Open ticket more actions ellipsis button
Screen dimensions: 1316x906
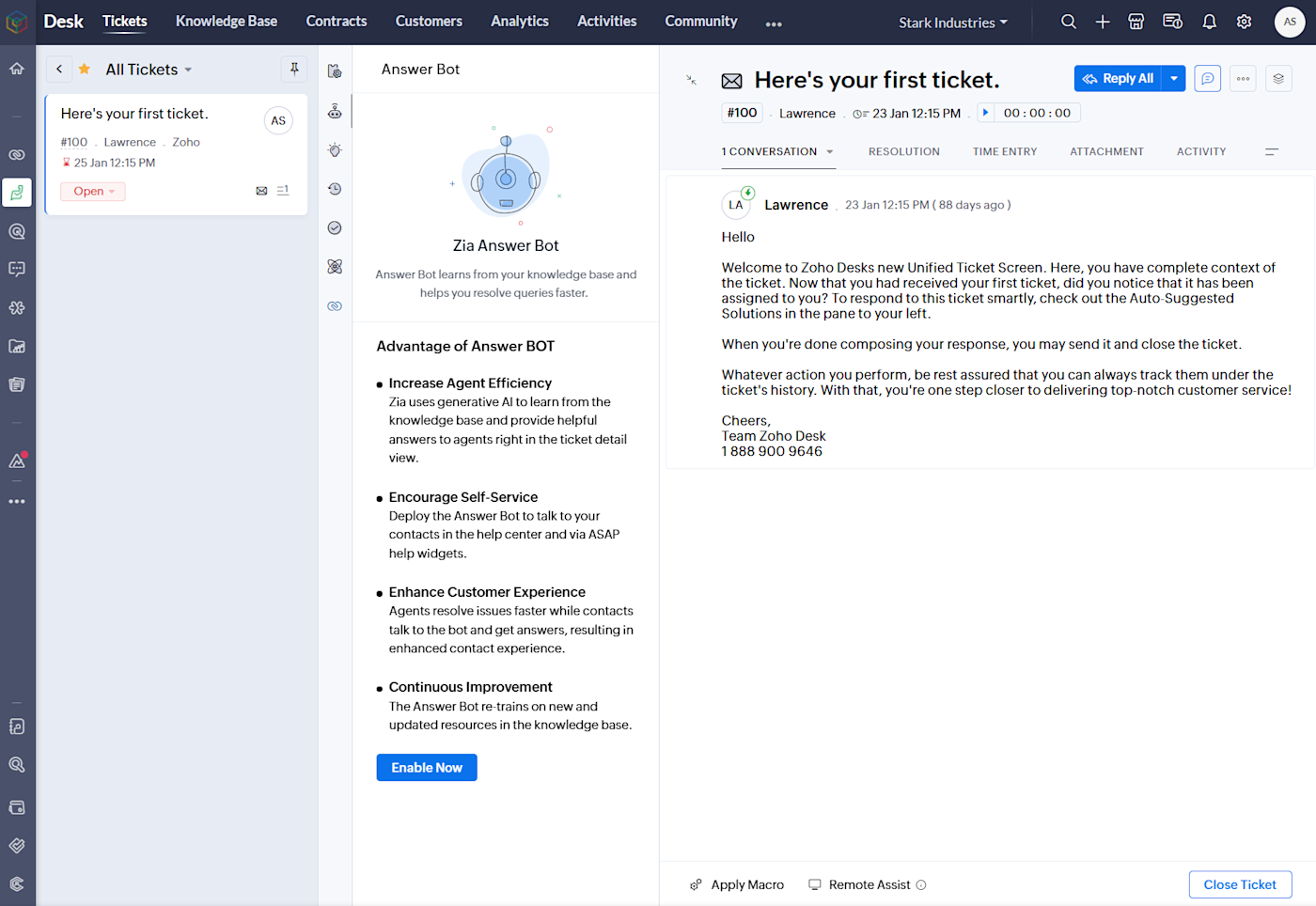(1243, 79)
